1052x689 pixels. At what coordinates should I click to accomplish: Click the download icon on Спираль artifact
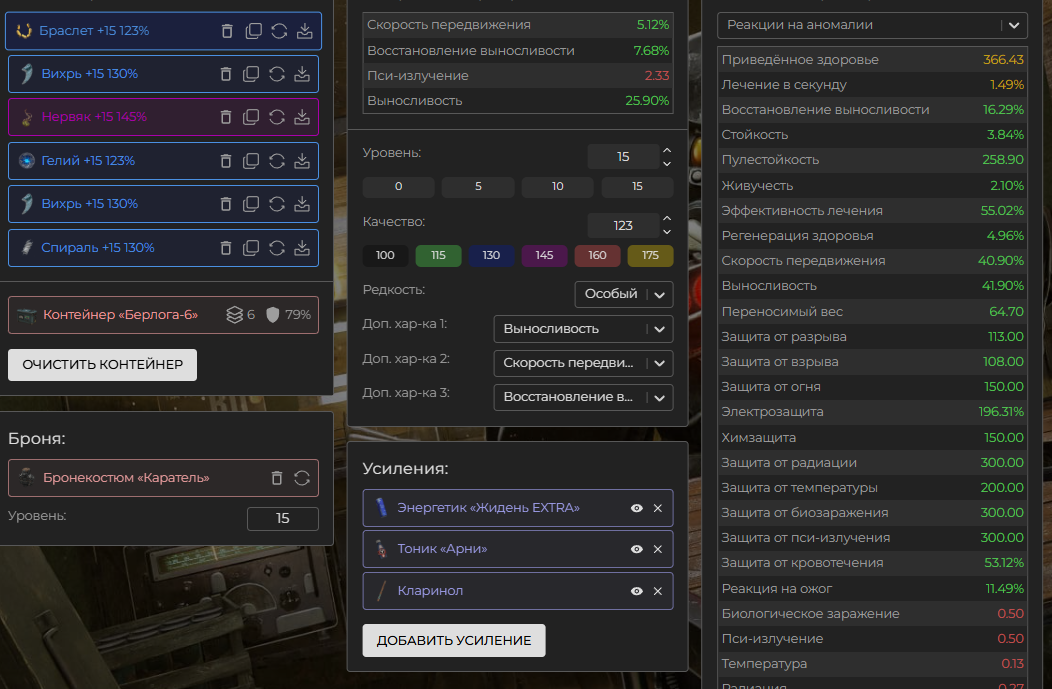pyautogui.click(x=302, y=248)
